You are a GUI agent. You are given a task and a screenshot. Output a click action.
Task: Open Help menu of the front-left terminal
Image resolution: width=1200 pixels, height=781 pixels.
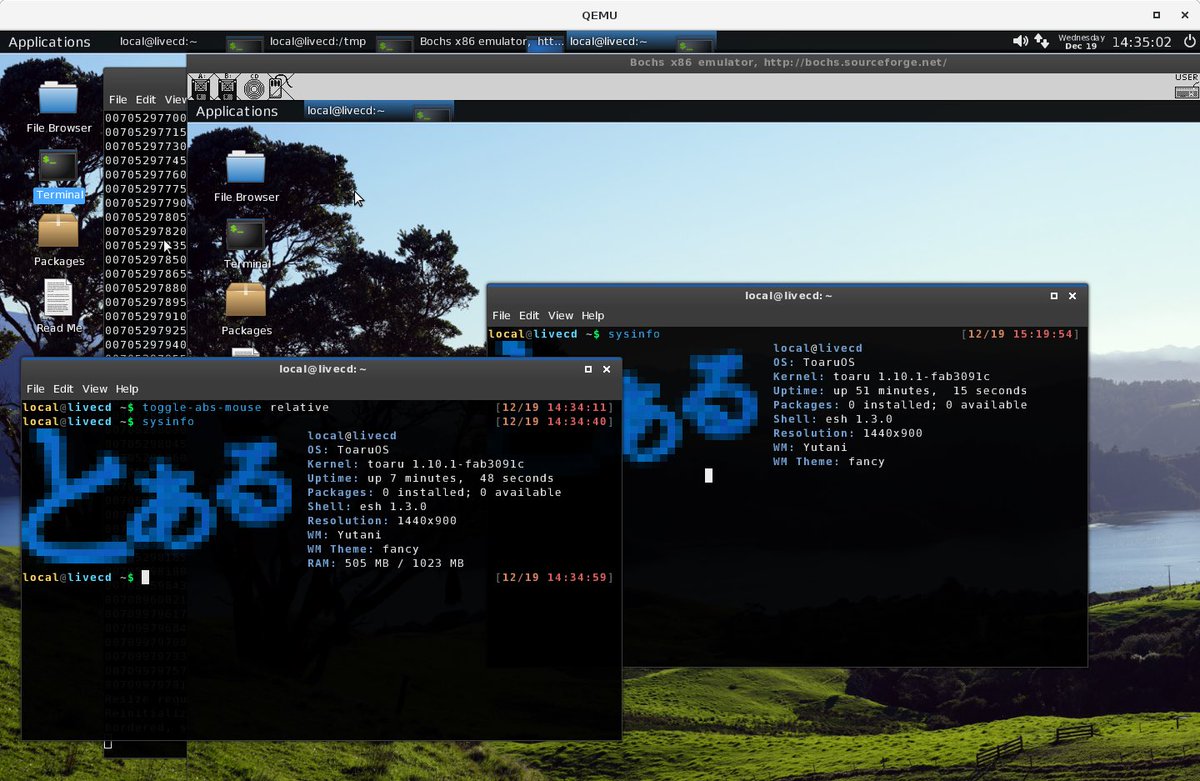pos(127,389)
